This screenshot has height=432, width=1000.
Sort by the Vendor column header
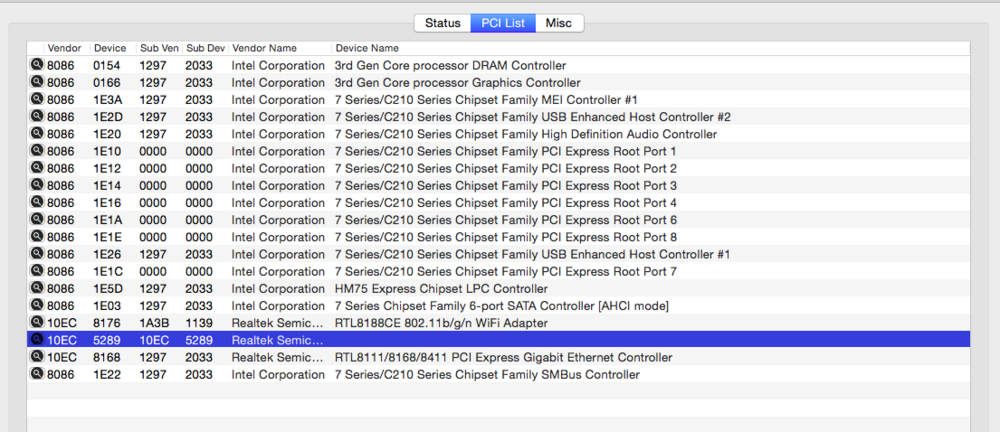pyautogui.click(x=64, y=48)
